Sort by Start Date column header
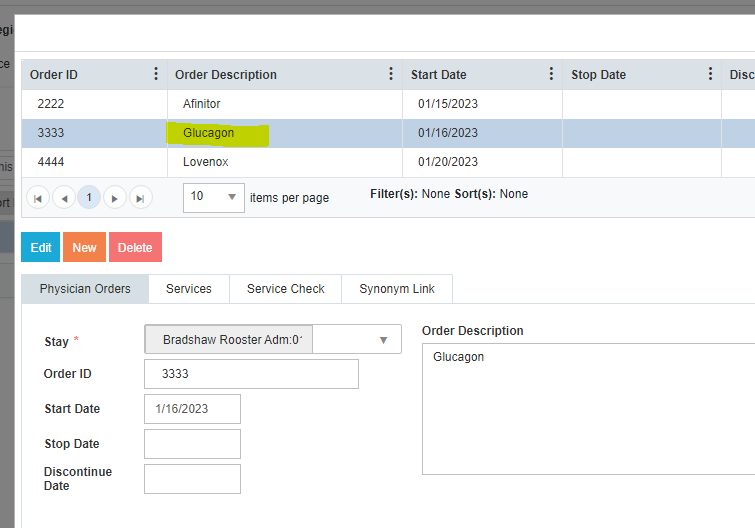Image resolution: width=755 pixels, height=528 pixels. (438, 75)
